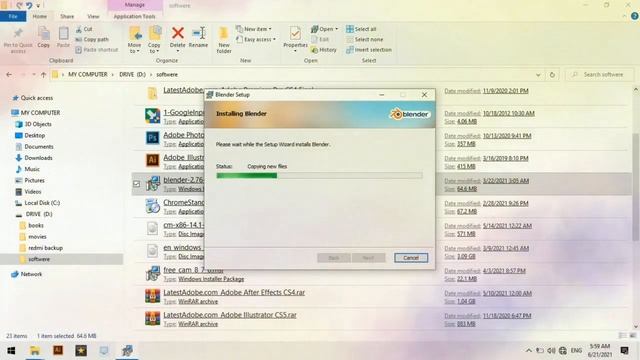Click Copy path in Clipboard group

tap(92, 40)
